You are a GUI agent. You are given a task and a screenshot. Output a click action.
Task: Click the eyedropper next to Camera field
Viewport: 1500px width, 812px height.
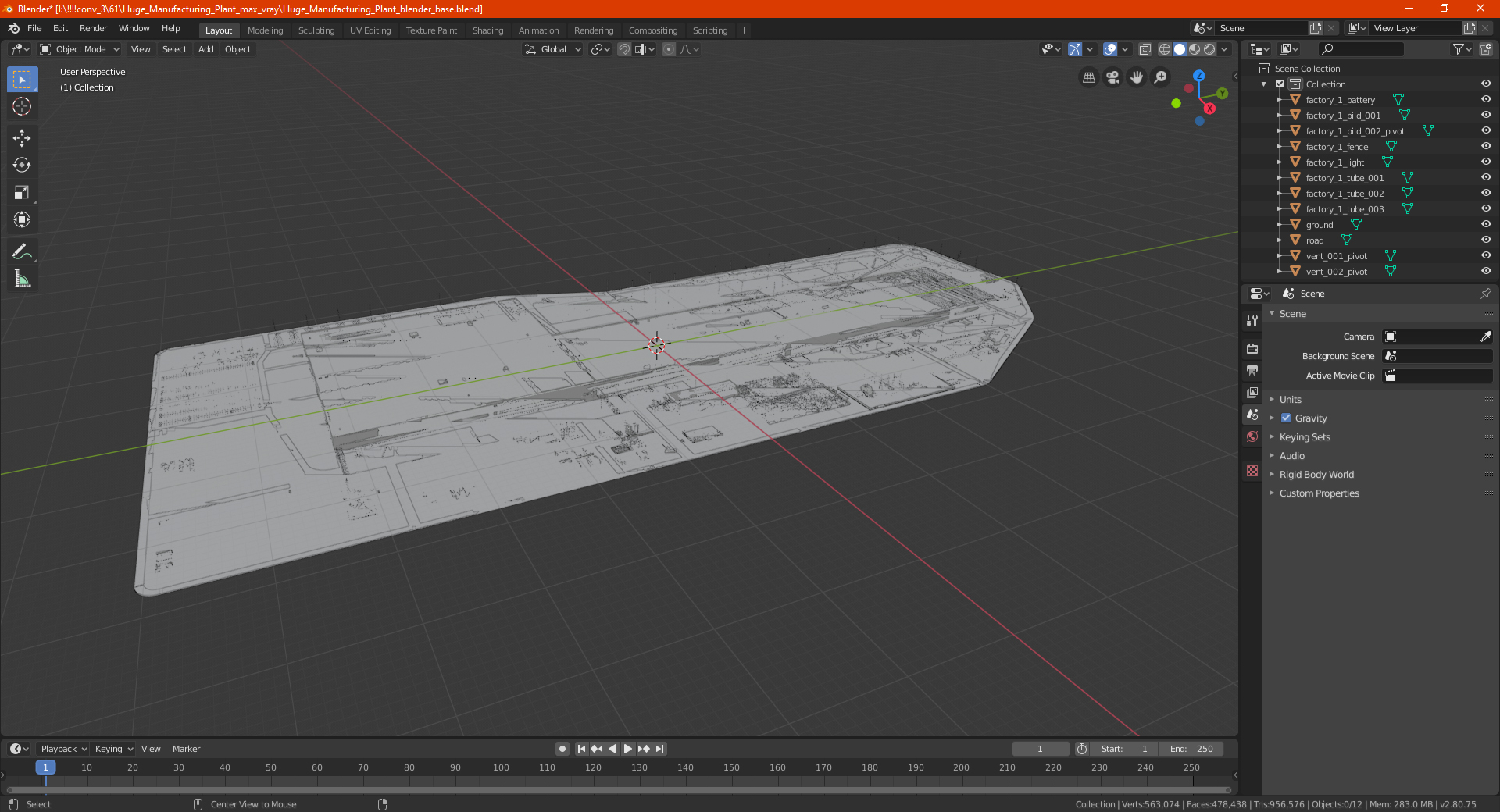(1485, 337)
